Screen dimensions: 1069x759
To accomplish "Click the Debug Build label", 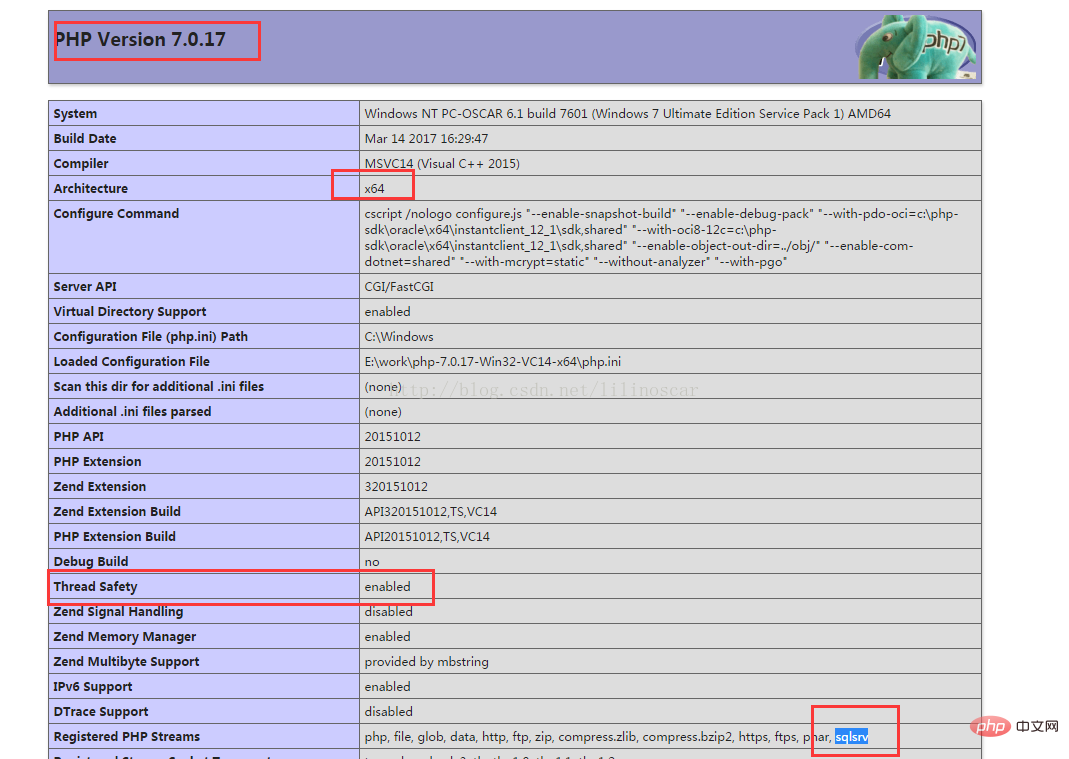I will pos(91,562).
